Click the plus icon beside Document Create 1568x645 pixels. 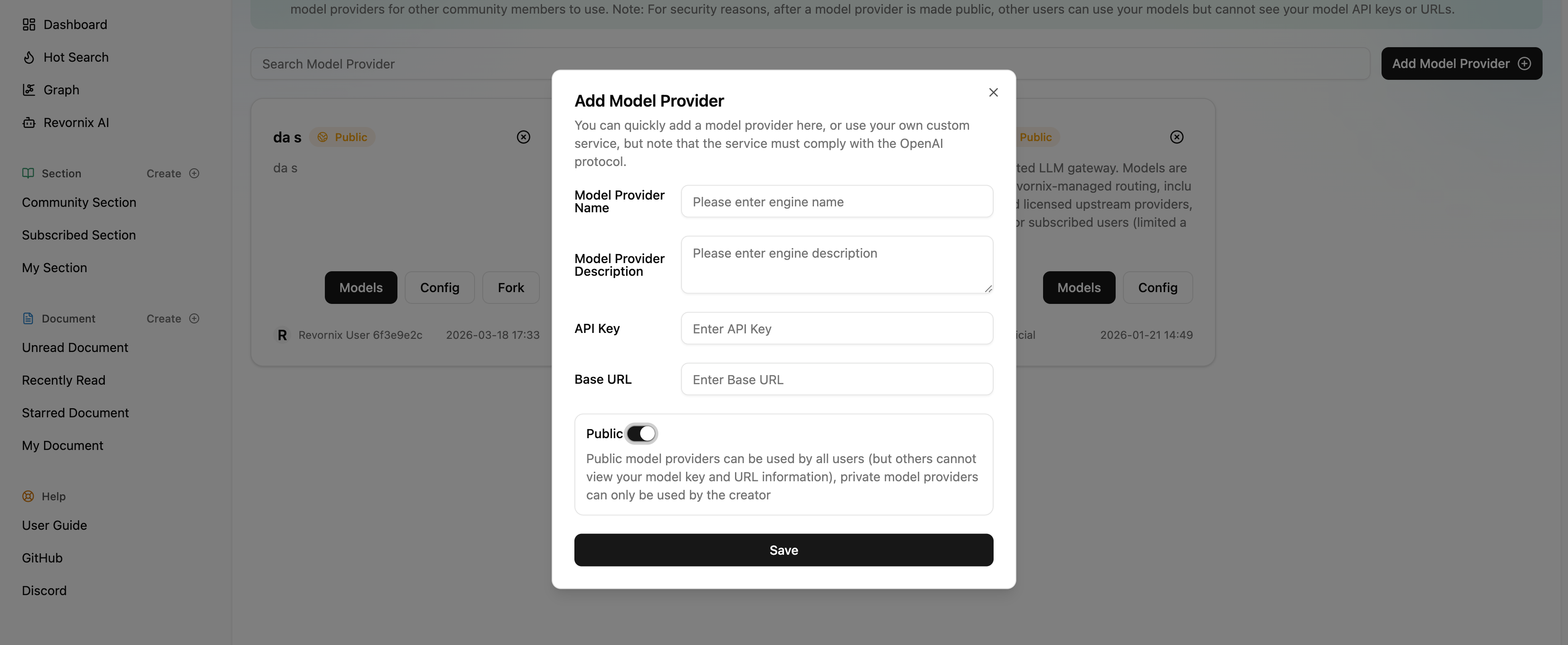[194, 319]
